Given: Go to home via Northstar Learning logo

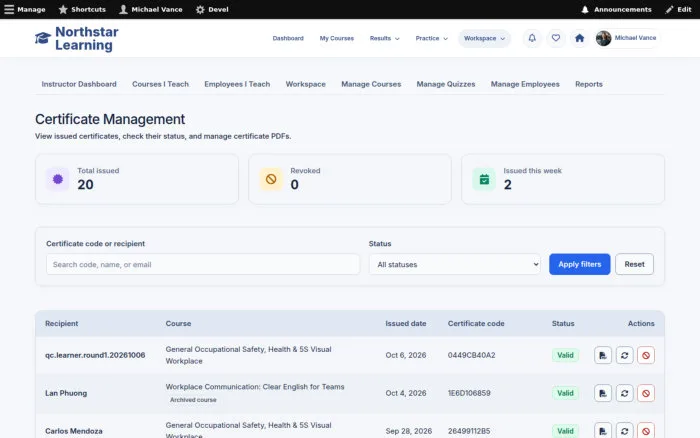Looking at the screenshot, I should (77, 38).
